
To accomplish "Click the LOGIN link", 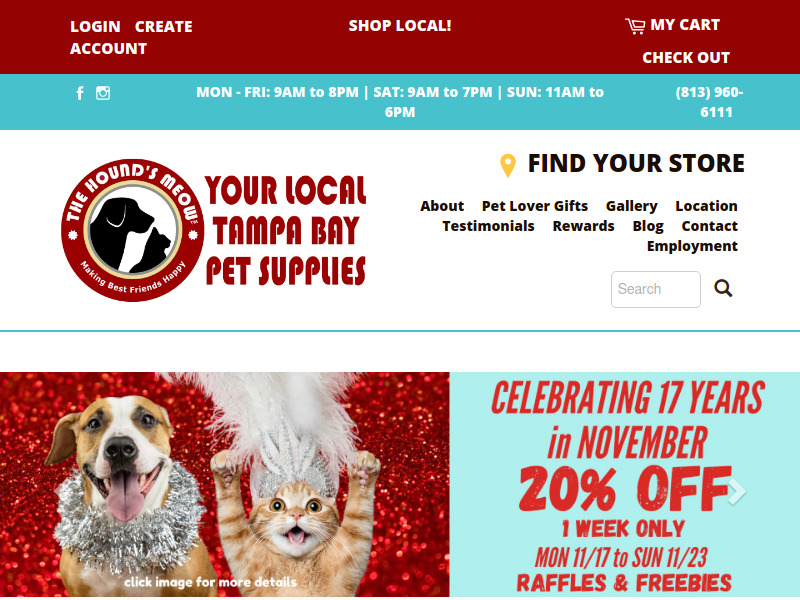I will [x=95, y=27].
